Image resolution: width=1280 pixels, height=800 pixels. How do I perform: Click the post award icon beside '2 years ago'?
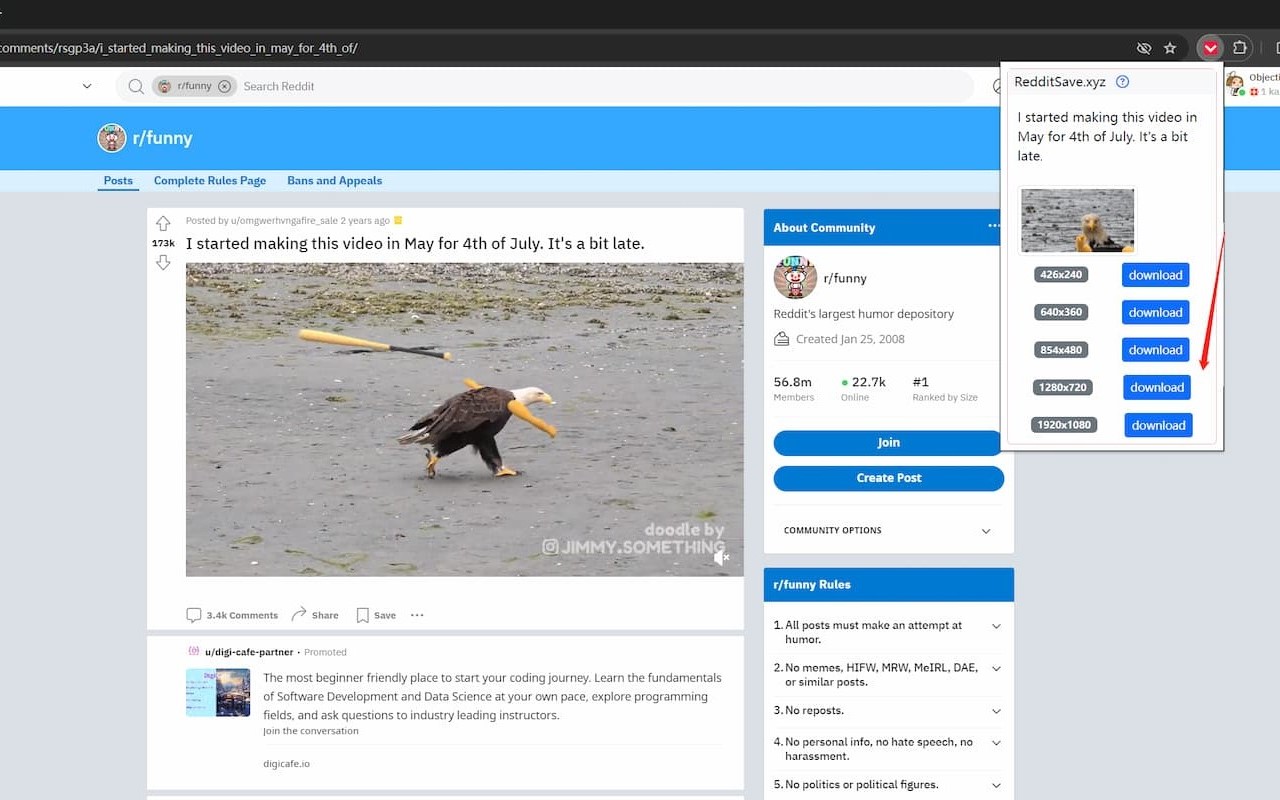[x=398, y=220]
